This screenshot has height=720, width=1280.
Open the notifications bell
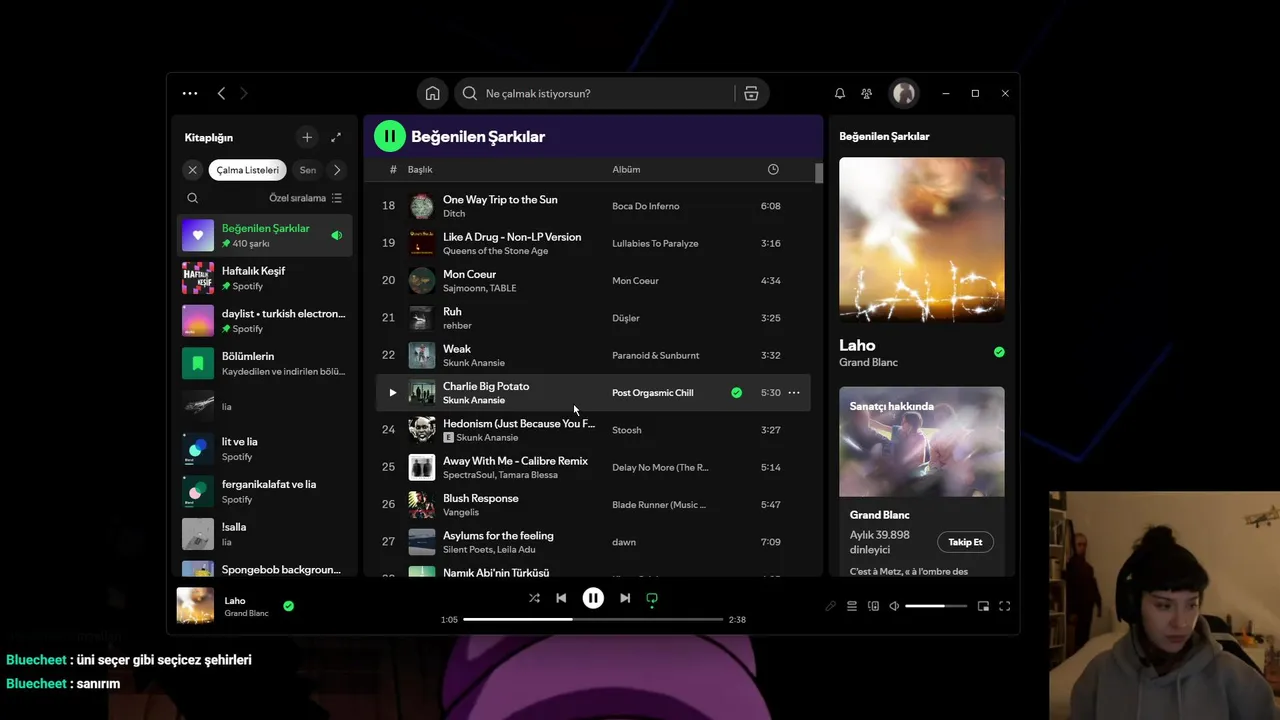tap(840, 93)
